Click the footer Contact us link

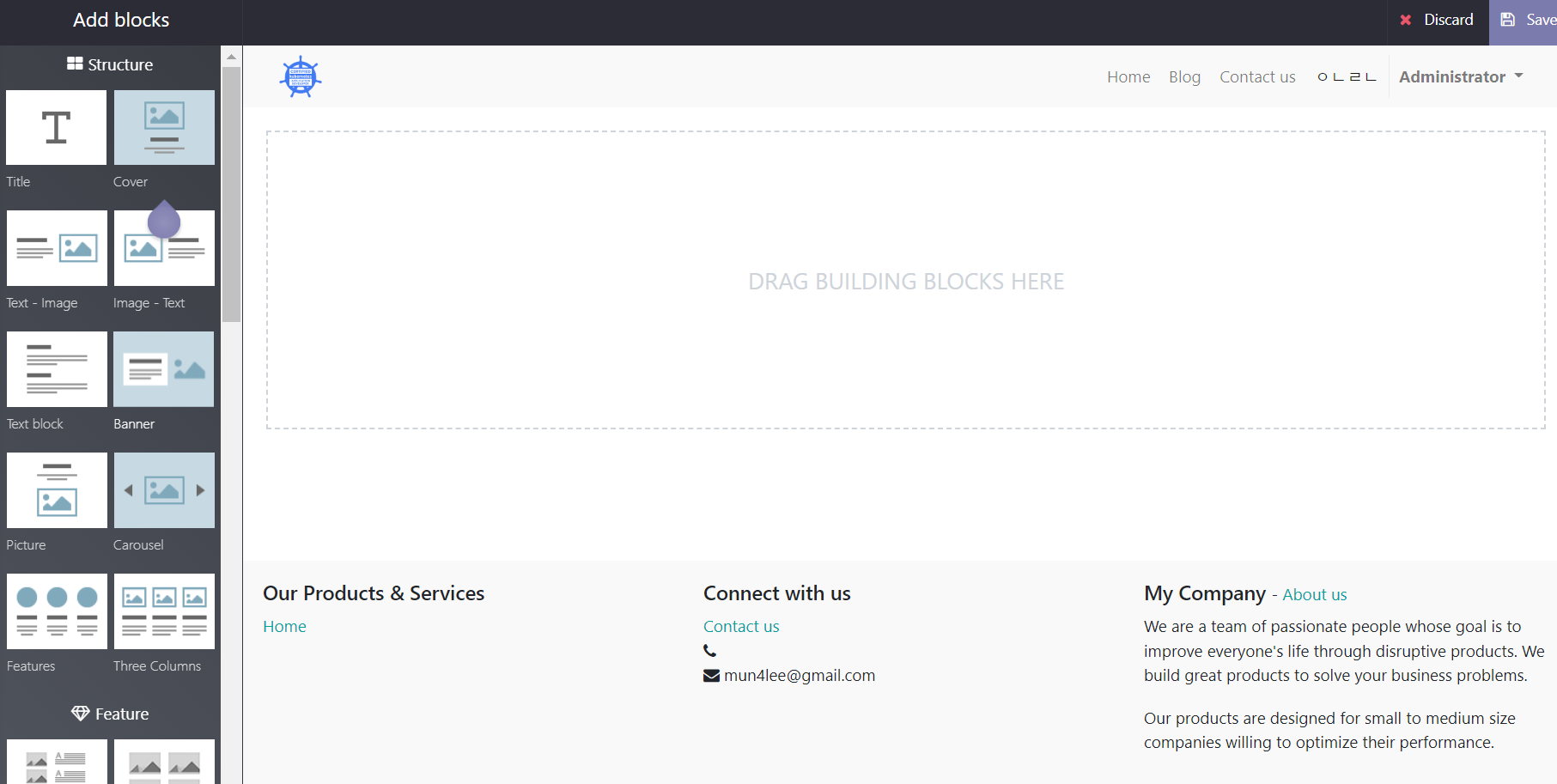(x=741, y=626)
